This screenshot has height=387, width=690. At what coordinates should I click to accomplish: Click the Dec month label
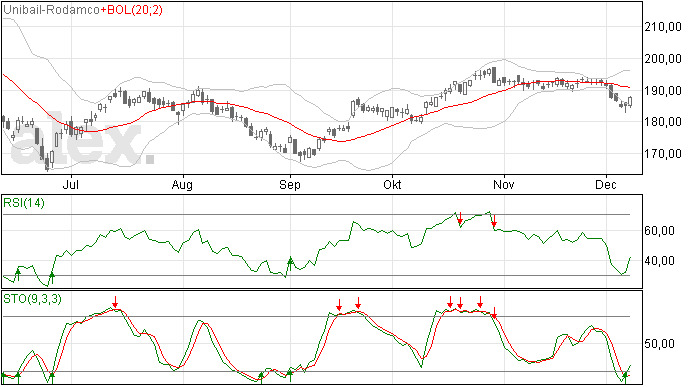point(606,184)
